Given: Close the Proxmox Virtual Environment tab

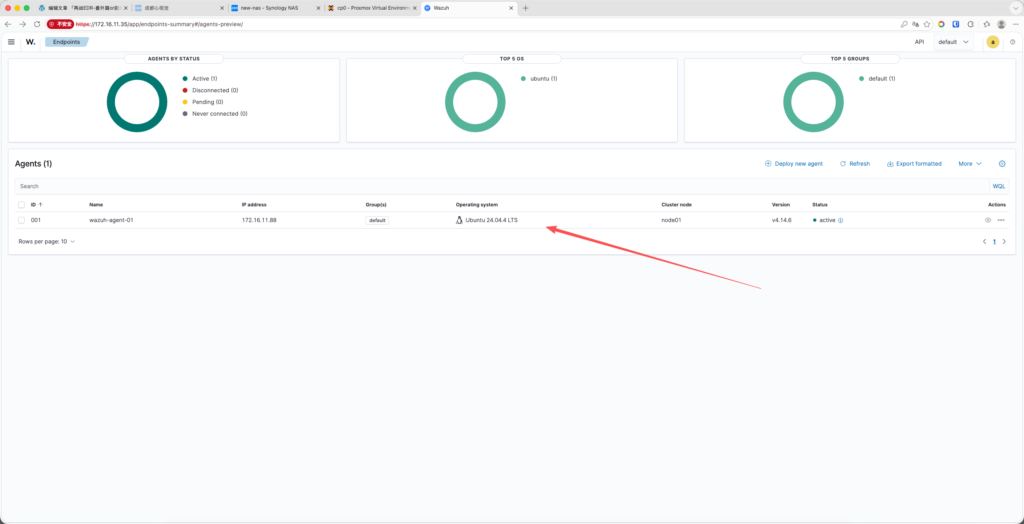Looking at the screenshot, I should [x=415, y=8].
